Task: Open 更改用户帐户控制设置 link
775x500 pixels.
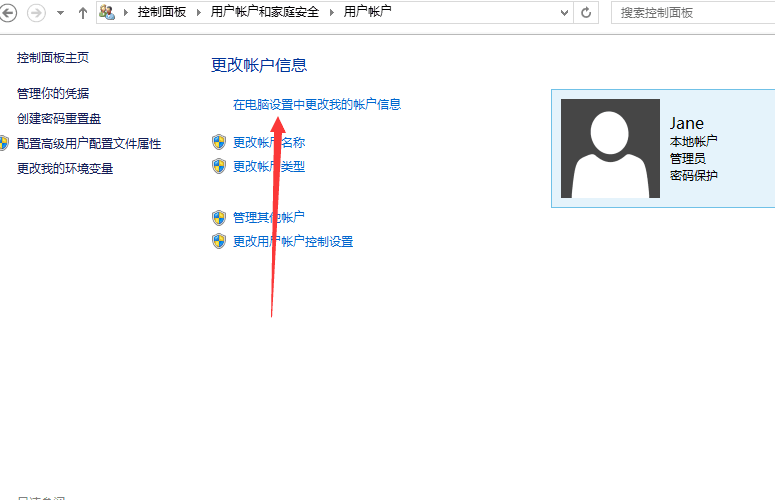Action: coord(293,242)
